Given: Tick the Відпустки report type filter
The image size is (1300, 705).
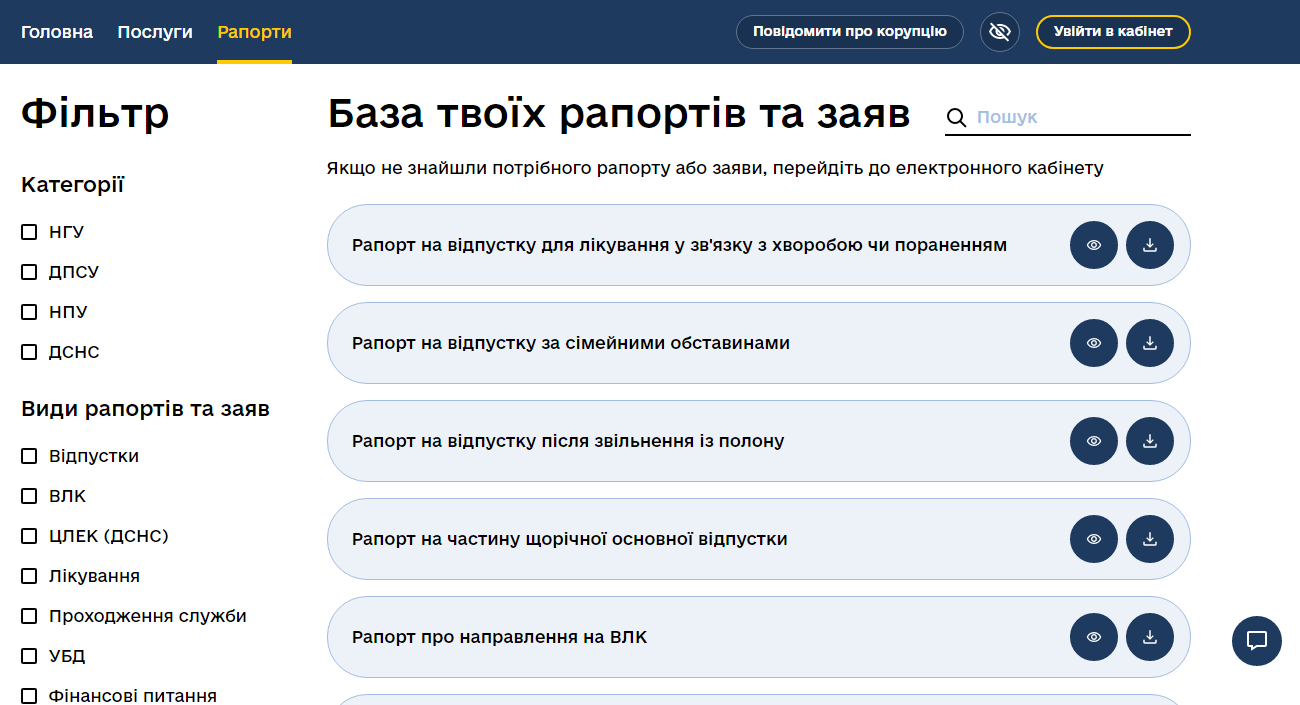Looking at the screenshot, I should [29, 456].
